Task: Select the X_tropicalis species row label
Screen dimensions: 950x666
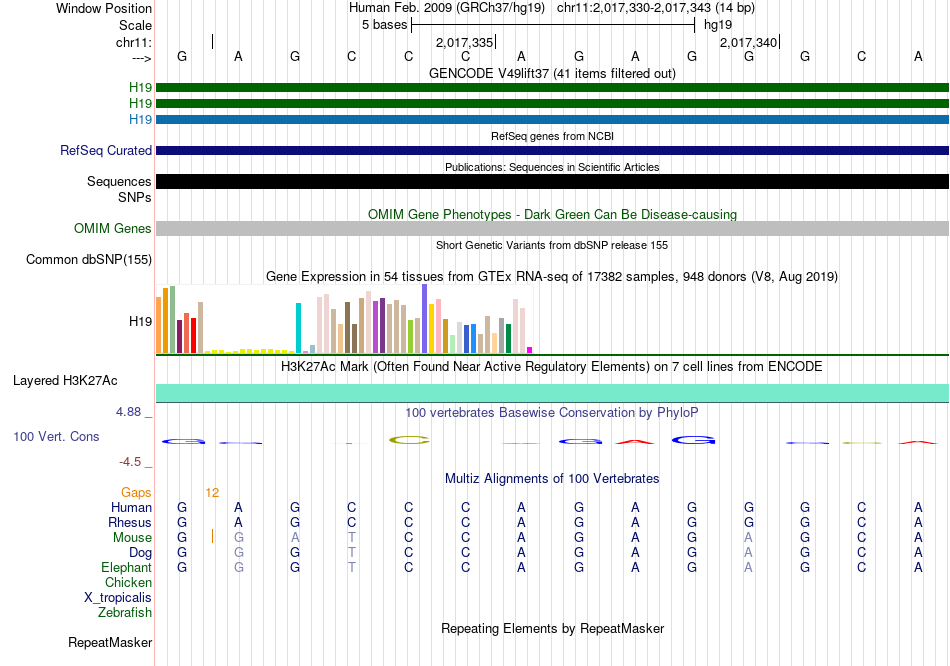Action: pos(118,598)
